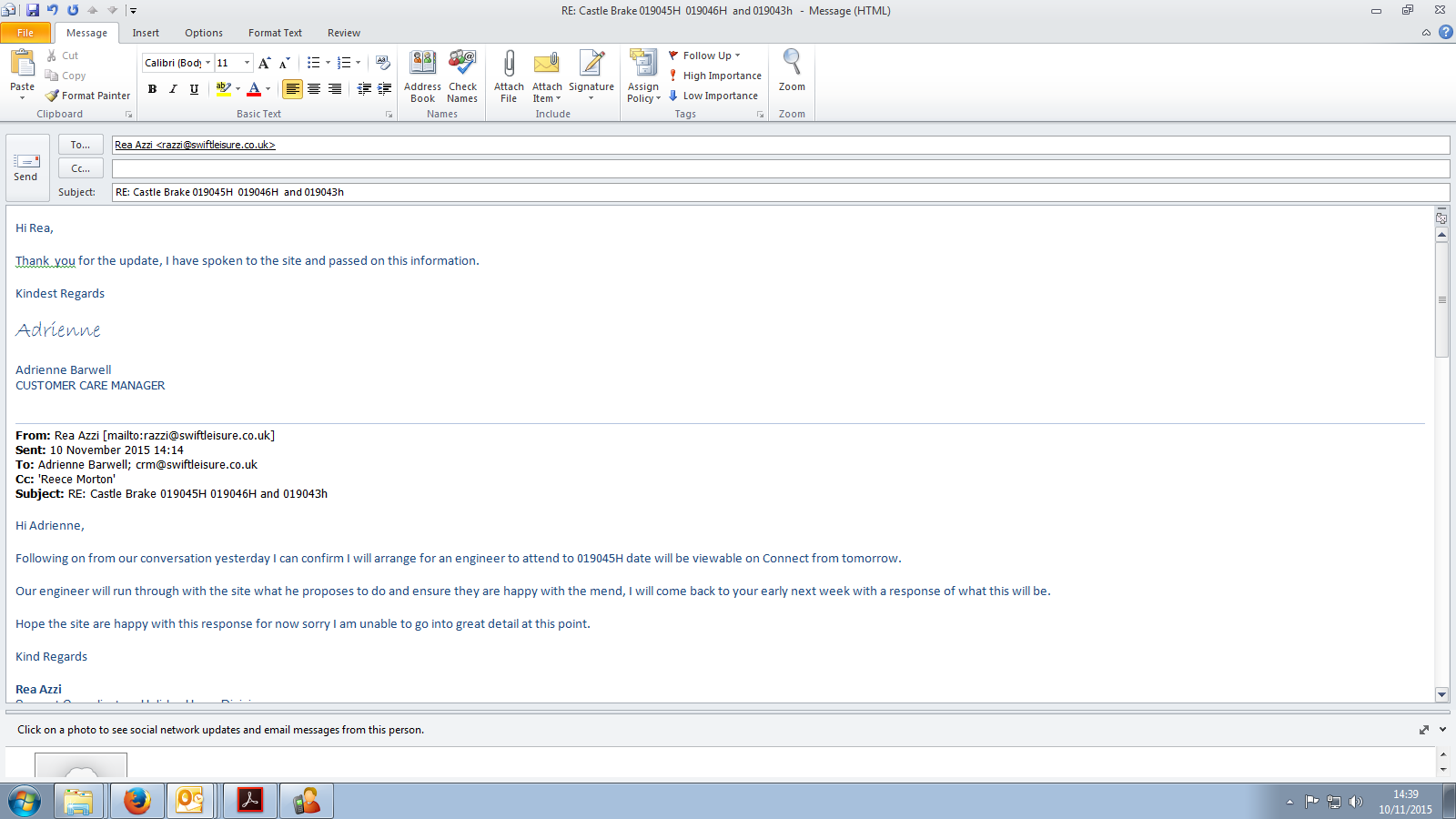Screen dimensions: 1456x819
Task: Expand the Basic Text dialog launcher
Action: pyautogui.click(x=389, y=115)
